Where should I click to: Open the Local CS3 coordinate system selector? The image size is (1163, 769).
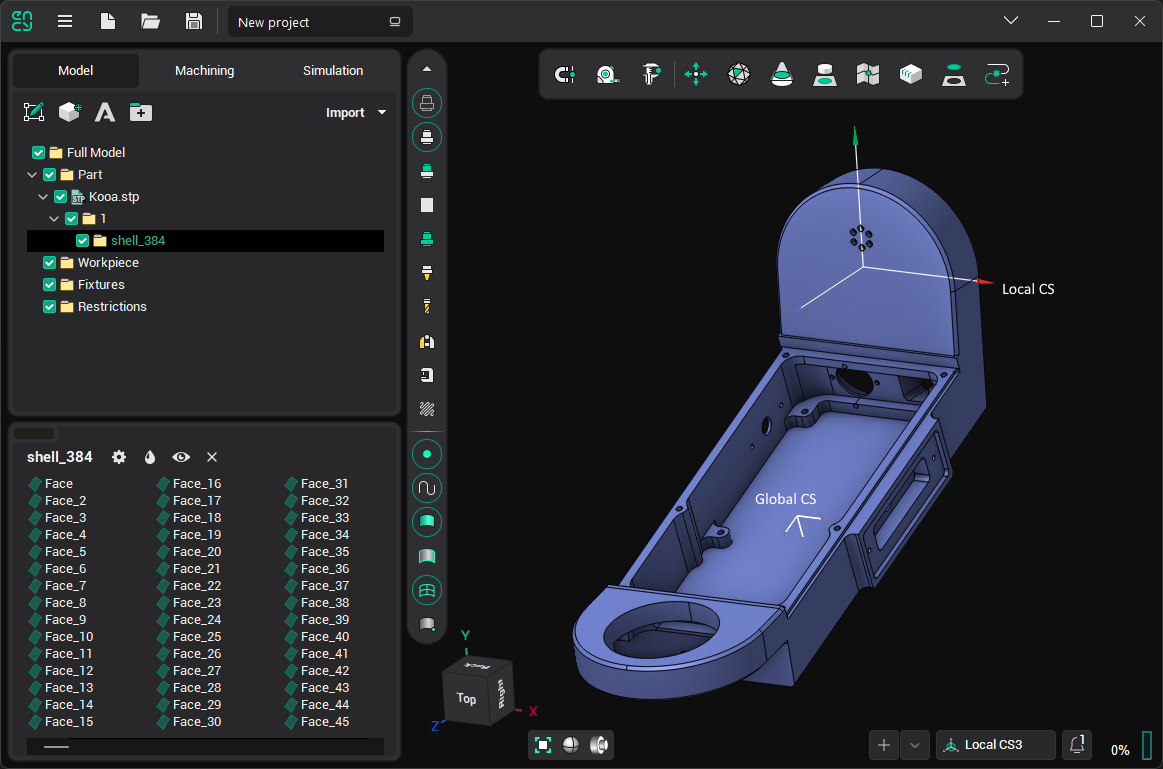995,745
